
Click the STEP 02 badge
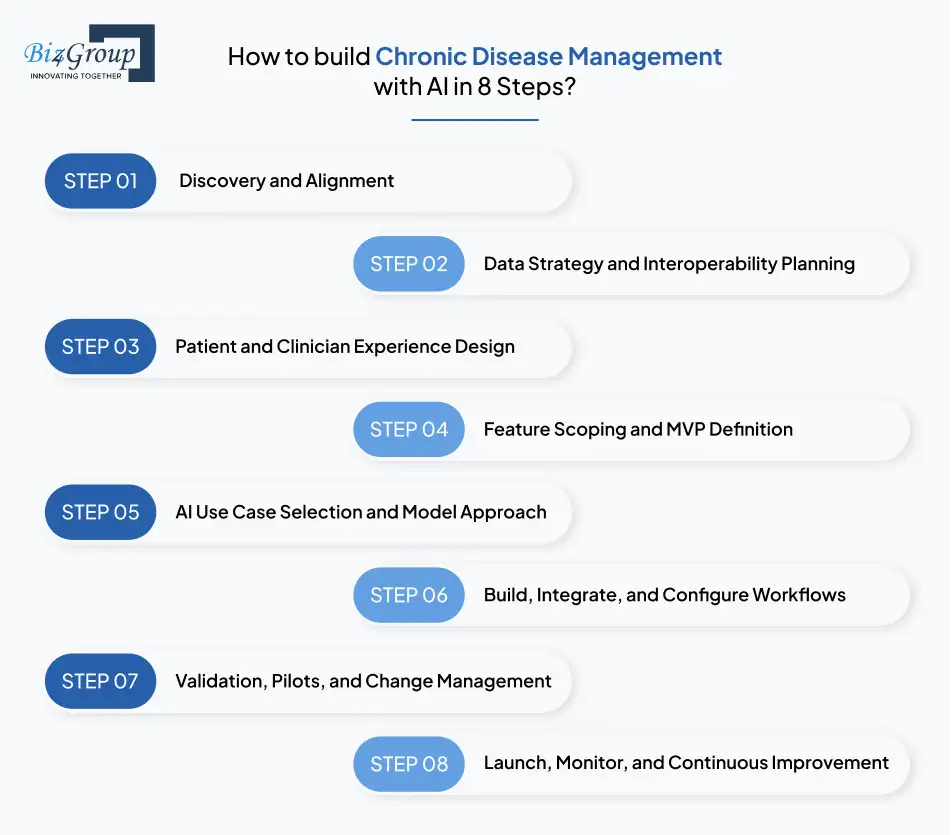tap(409, 264)
